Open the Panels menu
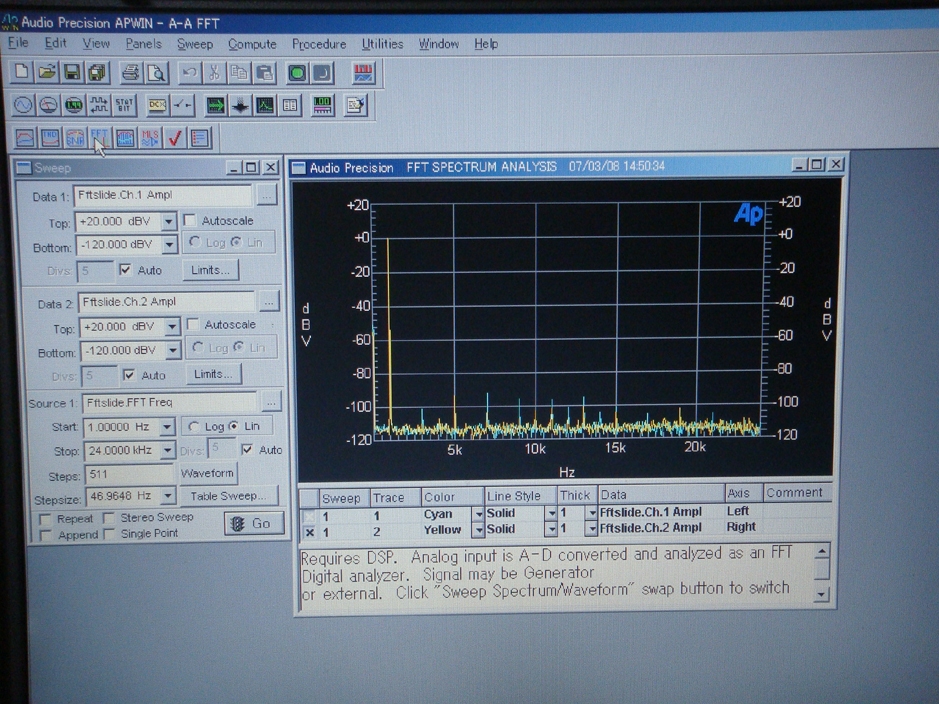Viewport: 939px width, 704px height. tap(144, 44)
